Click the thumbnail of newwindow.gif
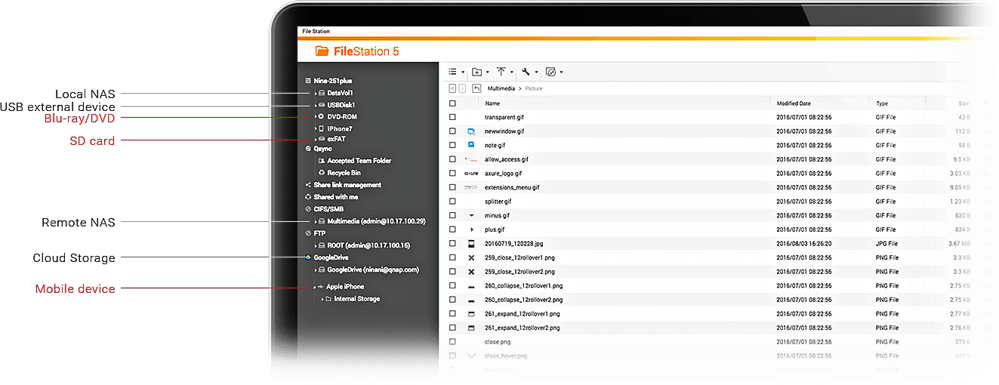The image size is (999, 385). [471, 131]
